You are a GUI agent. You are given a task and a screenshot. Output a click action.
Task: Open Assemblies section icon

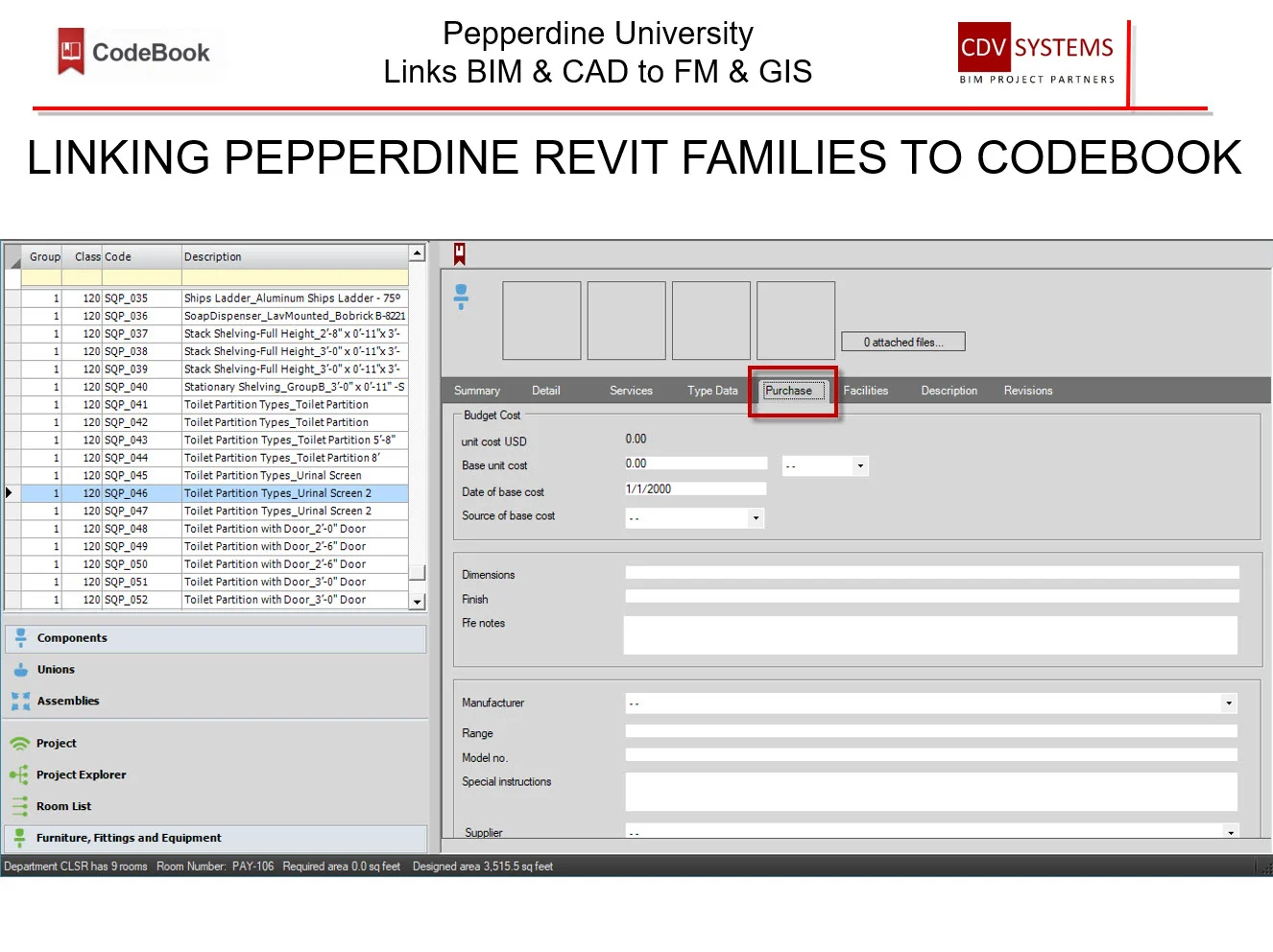pyautogui.click(x=20, y=702)
